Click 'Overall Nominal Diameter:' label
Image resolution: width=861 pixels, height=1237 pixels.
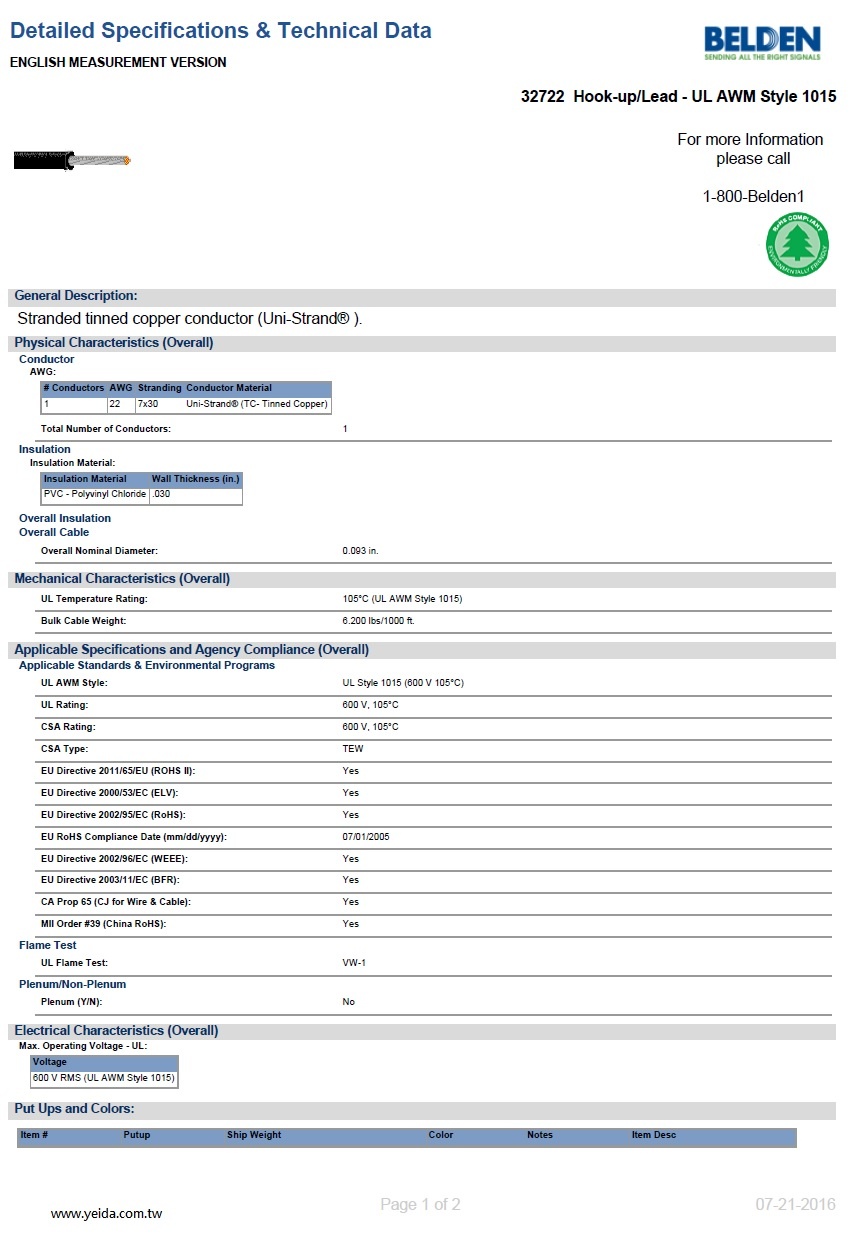coord(99,551)
